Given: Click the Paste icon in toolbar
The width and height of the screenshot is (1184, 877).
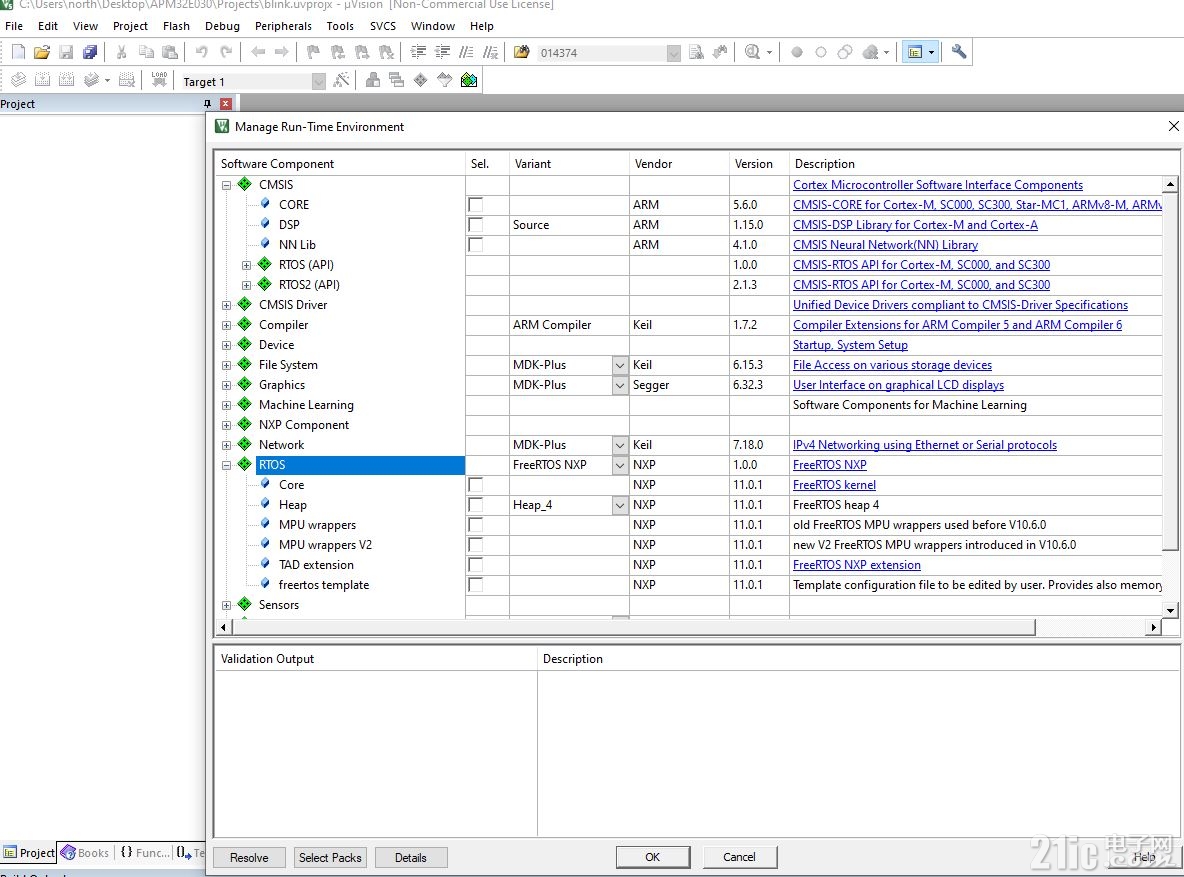Looking at the screenshot, I should (170, 52).
